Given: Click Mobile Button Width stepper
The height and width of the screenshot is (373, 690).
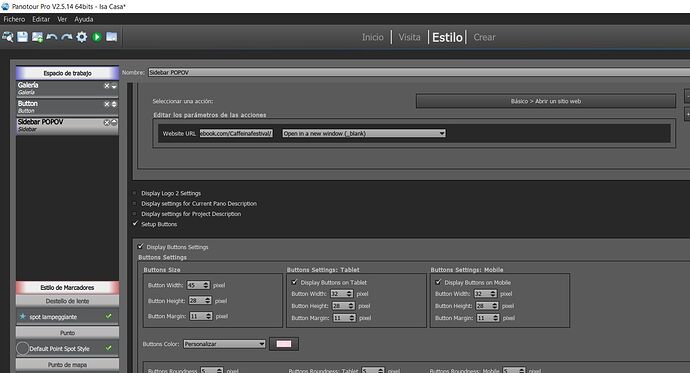Looking at the screenshot, I should coord(493,294).
